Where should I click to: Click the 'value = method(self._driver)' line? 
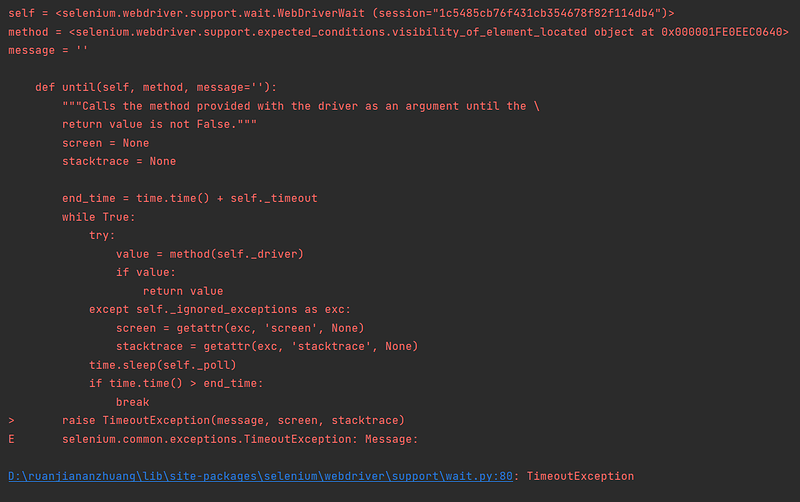click(x=210, y=254)
